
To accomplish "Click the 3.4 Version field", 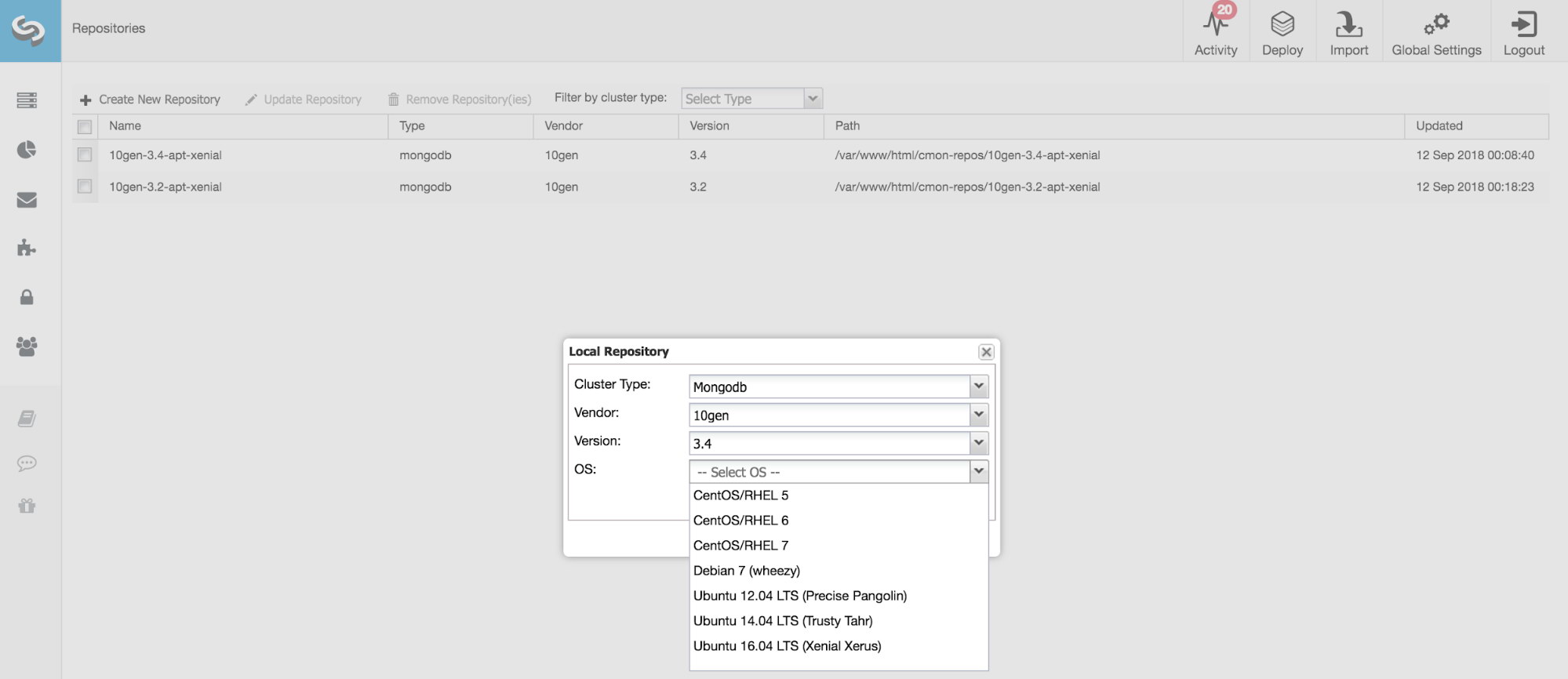I will (x=830, y=444).
